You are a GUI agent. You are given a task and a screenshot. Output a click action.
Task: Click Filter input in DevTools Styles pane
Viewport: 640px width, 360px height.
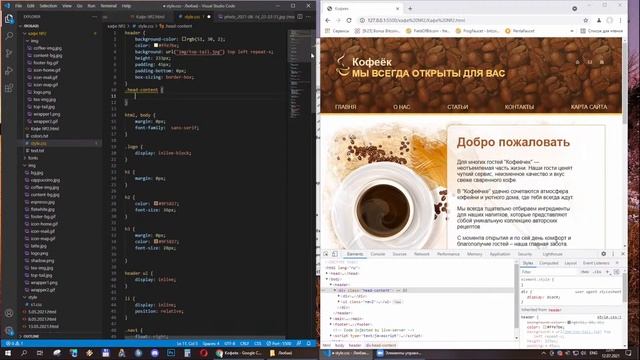(x=549, y=272)
